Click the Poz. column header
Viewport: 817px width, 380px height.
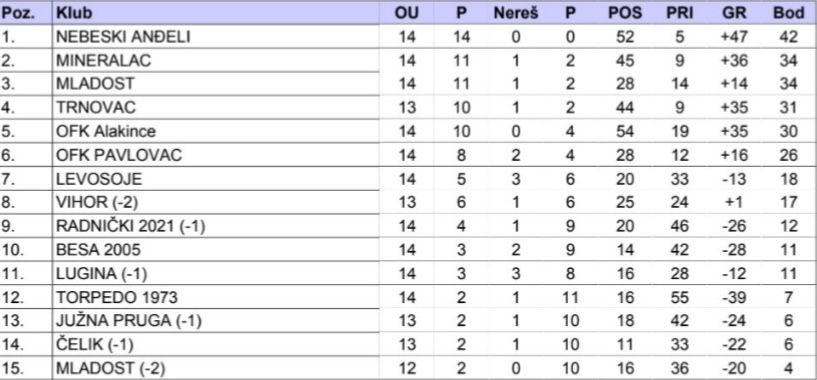[18, 13]
